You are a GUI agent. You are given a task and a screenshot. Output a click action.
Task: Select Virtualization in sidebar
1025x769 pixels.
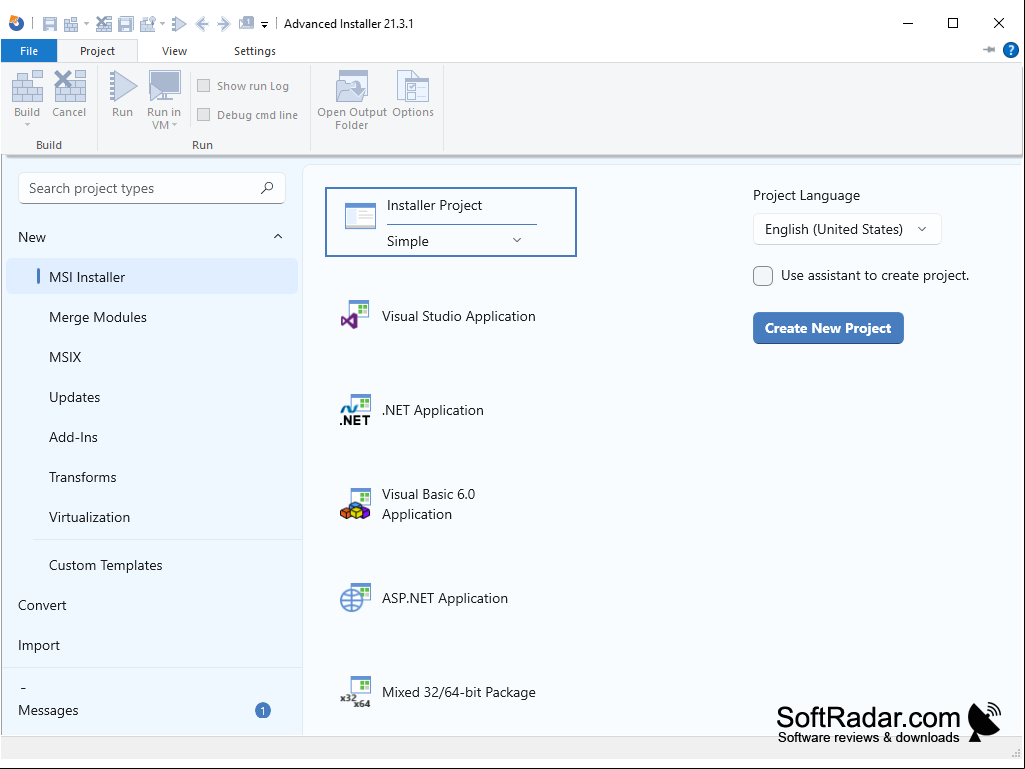90,517
